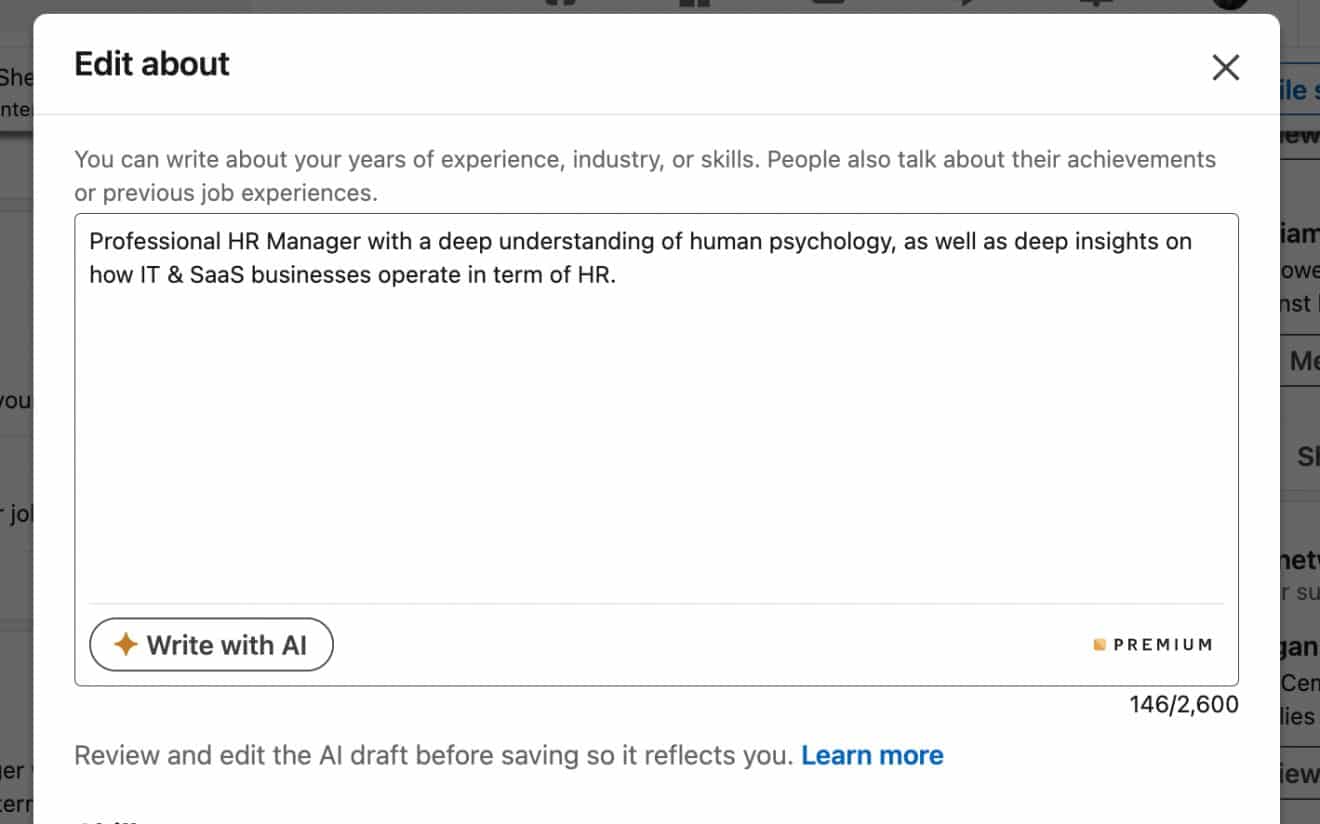Screen dimensions: 1320x824
Task: Close the Edit about dialog
Action: tap(1225, 67)
